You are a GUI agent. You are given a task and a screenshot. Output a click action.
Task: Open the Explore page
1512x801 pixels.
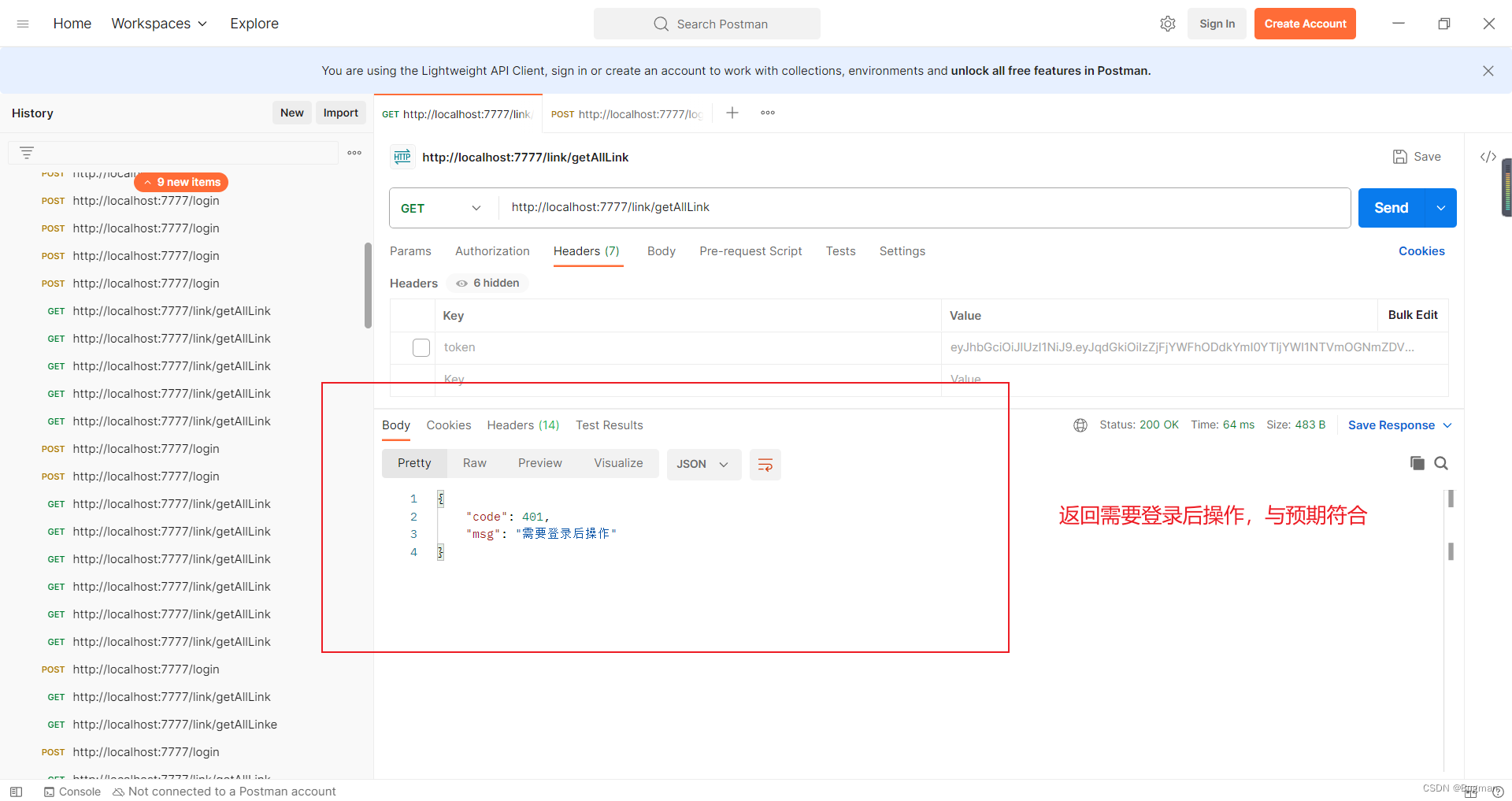(x=254, y=24)
